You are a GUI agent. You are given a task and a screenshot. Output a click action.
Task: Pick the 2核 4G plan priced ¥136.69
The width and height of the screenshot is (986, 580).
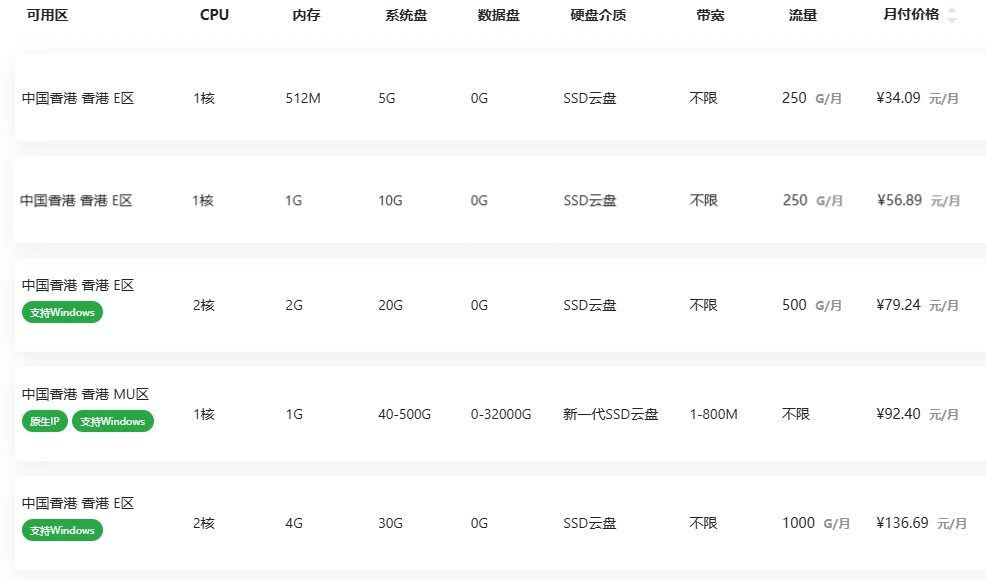(500, 523)
